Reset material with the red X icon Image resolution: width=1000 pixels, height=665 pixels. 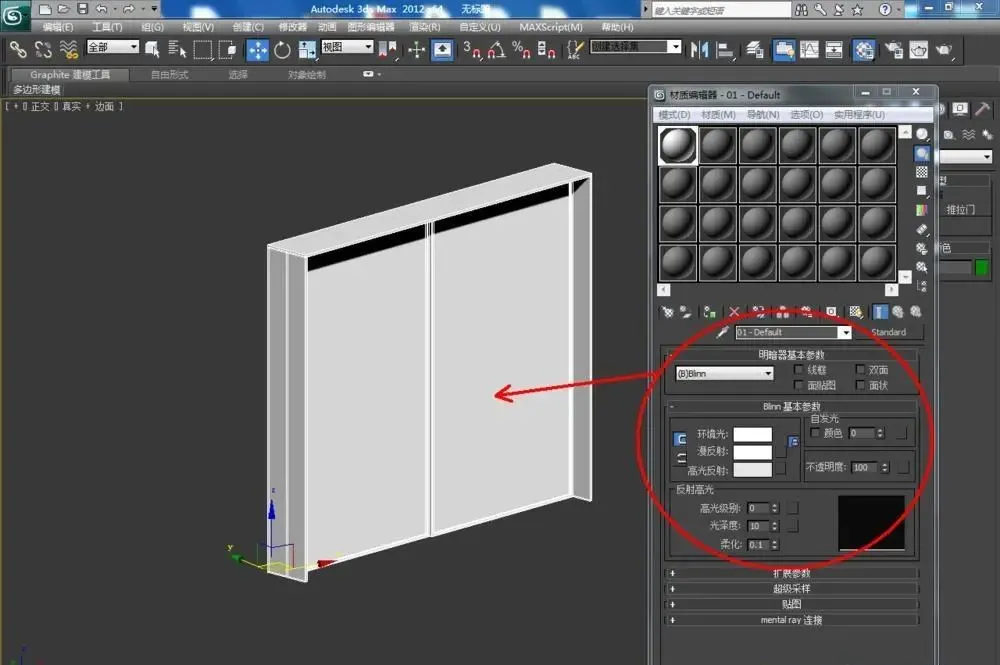click(x=734, y=312)
